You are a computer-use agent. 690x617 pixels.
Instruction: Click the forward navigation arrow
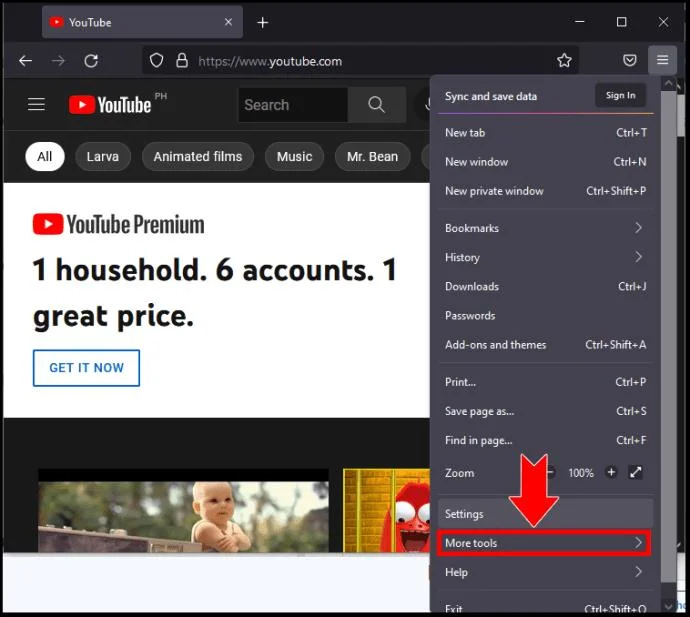pos(58,61)
